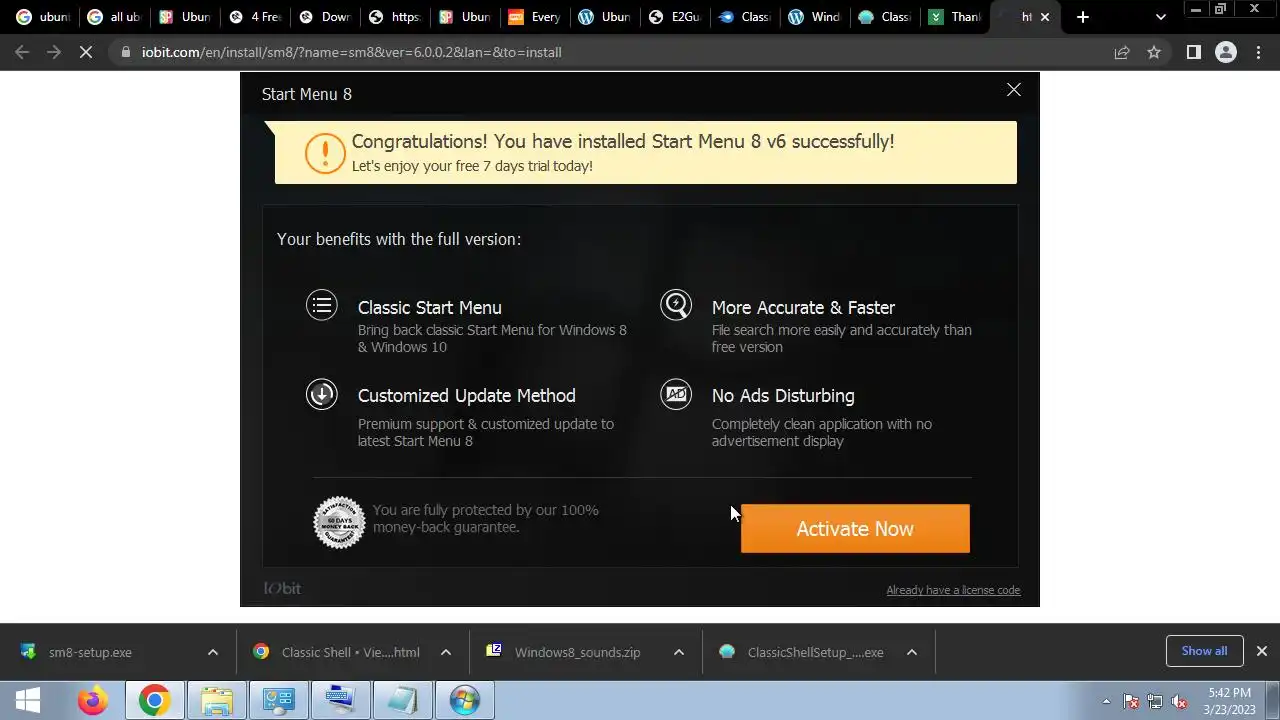Open the sm8-setup.exe download
Screen dimensions: 1280x720
click(90, 652)
